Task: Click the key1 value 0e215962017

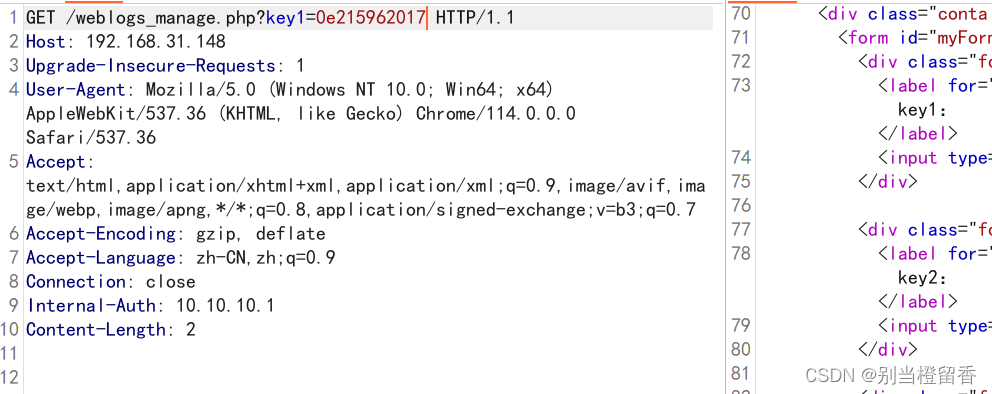Action: click(x=370, y=18)
